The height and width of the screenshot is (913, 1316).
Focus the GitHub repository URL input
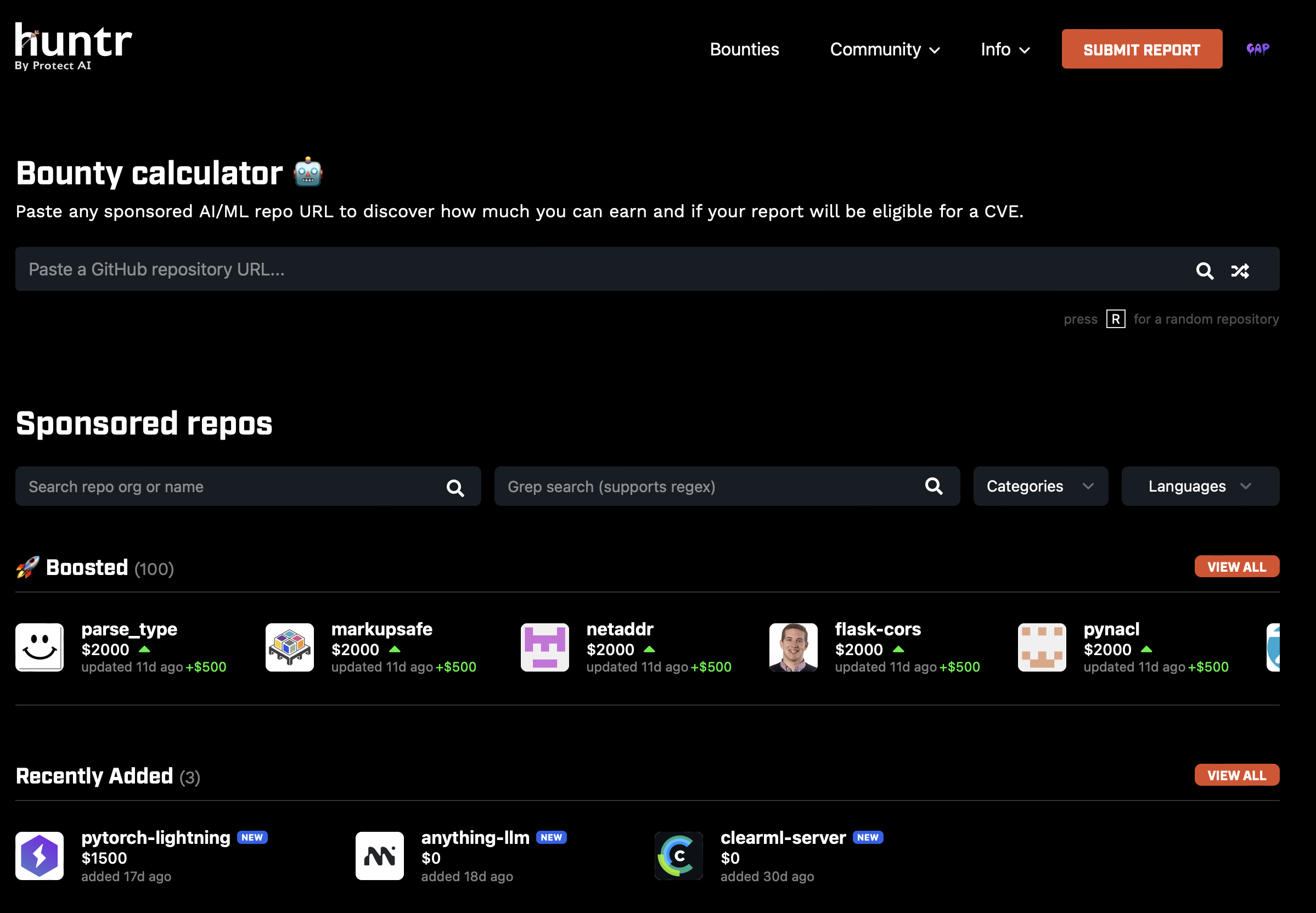click(x=572, y=269)
